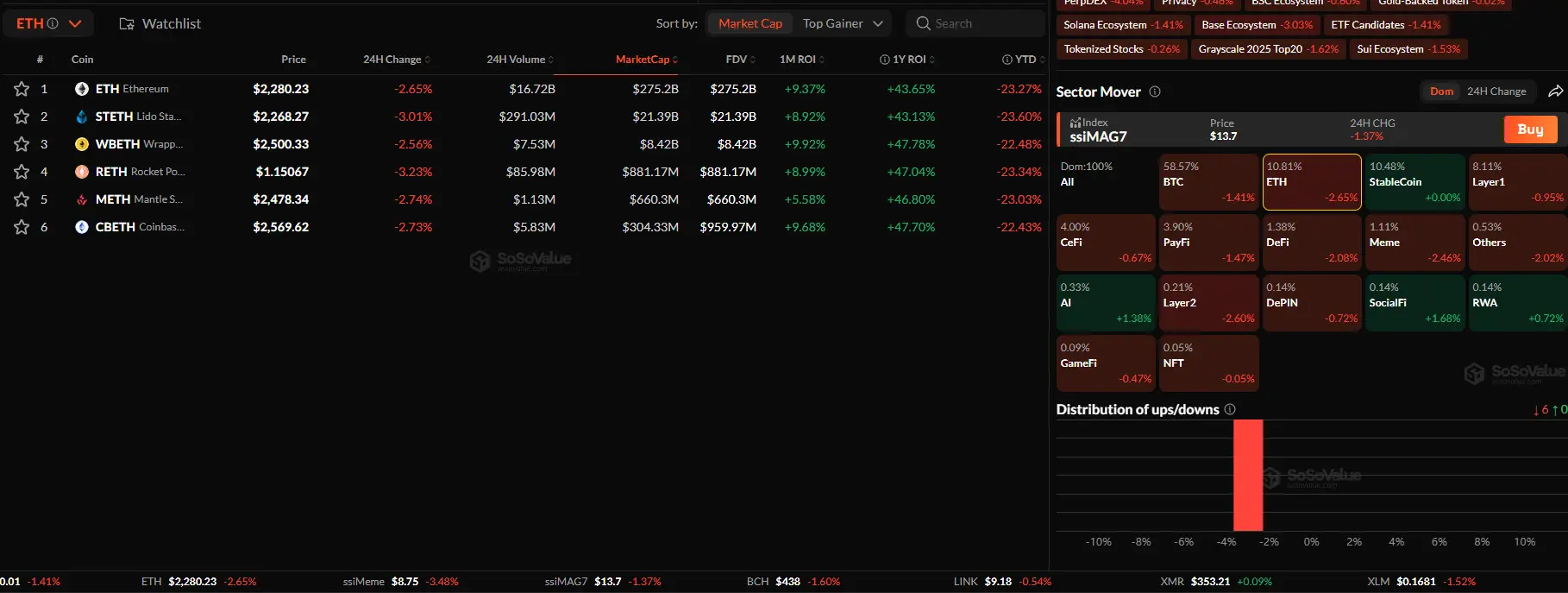
Task: Select the All sector tile
Action: 1106,182
